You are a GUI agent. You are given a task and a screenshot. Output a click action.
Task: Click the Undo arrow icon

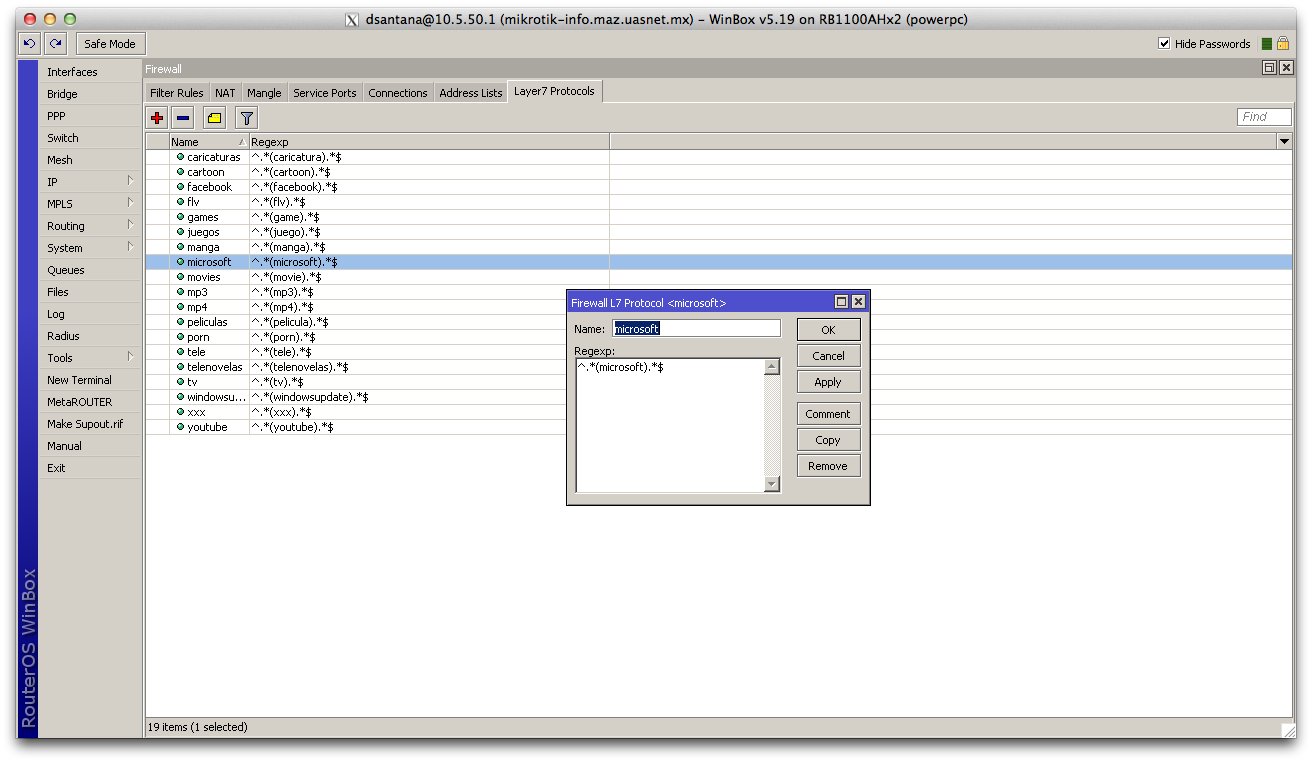click(x=29, y=44)
